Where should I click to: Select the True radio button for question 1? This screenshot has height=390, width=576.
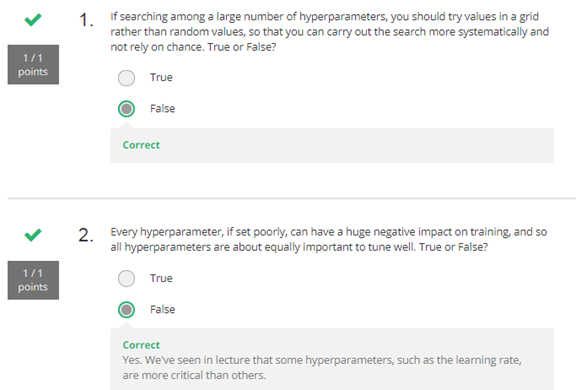click(x=126, y=78)
